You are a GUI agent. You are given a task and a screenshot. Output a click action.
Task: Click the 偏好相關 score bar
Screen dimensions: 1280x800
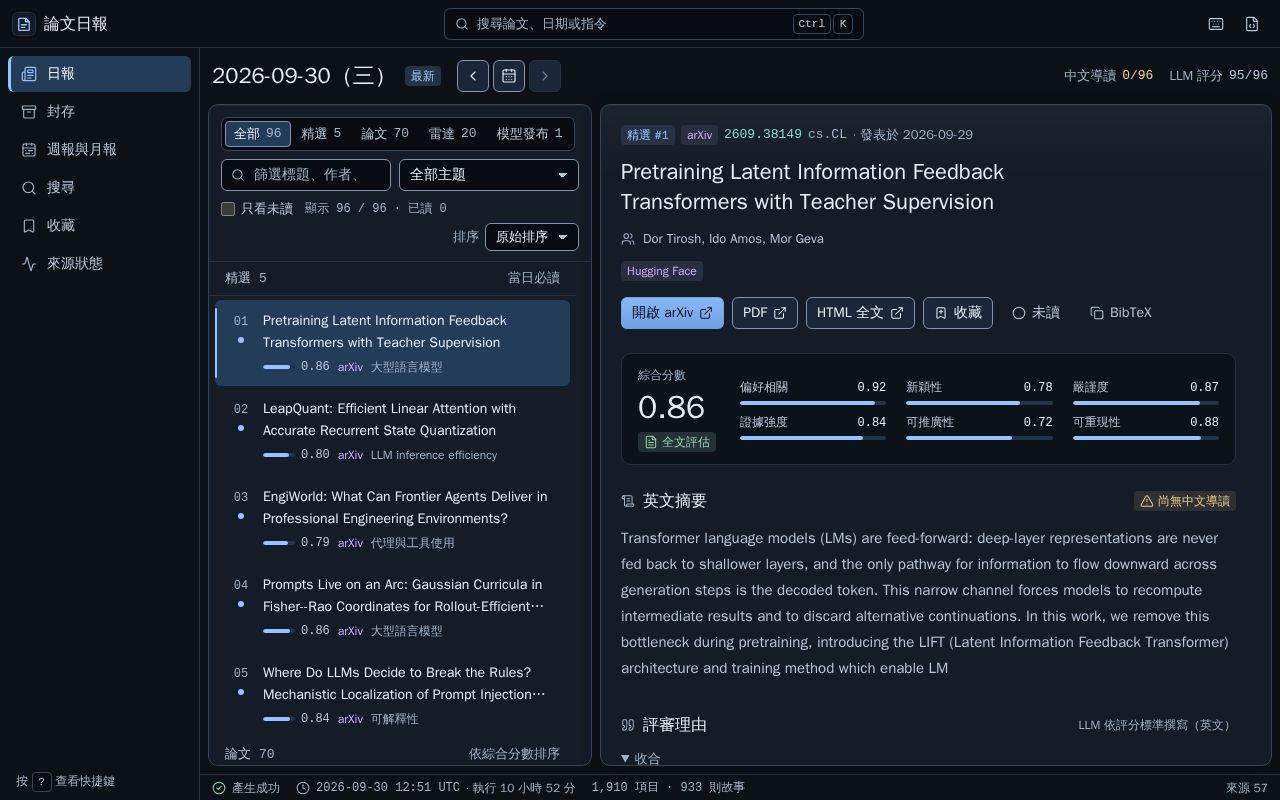click(x=813, y=403)
